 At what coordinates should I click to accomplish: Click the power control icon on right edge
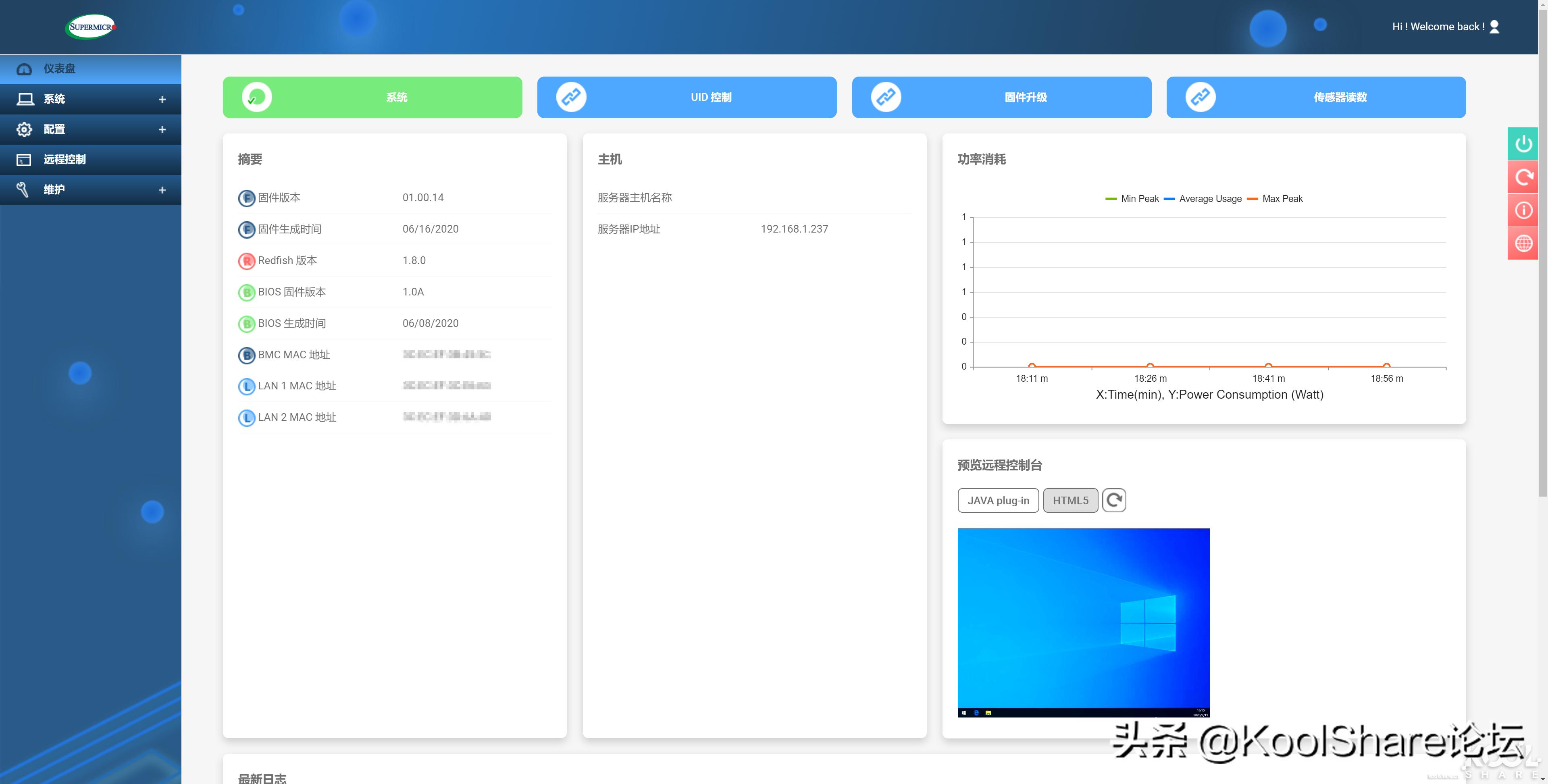click(1523, 143)
